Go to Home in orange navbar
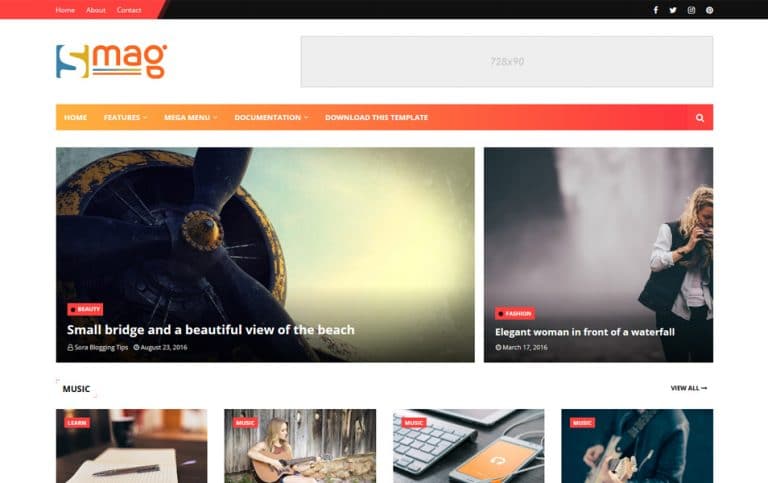This screenshot has height=483, width=768. tap(75, 118)
